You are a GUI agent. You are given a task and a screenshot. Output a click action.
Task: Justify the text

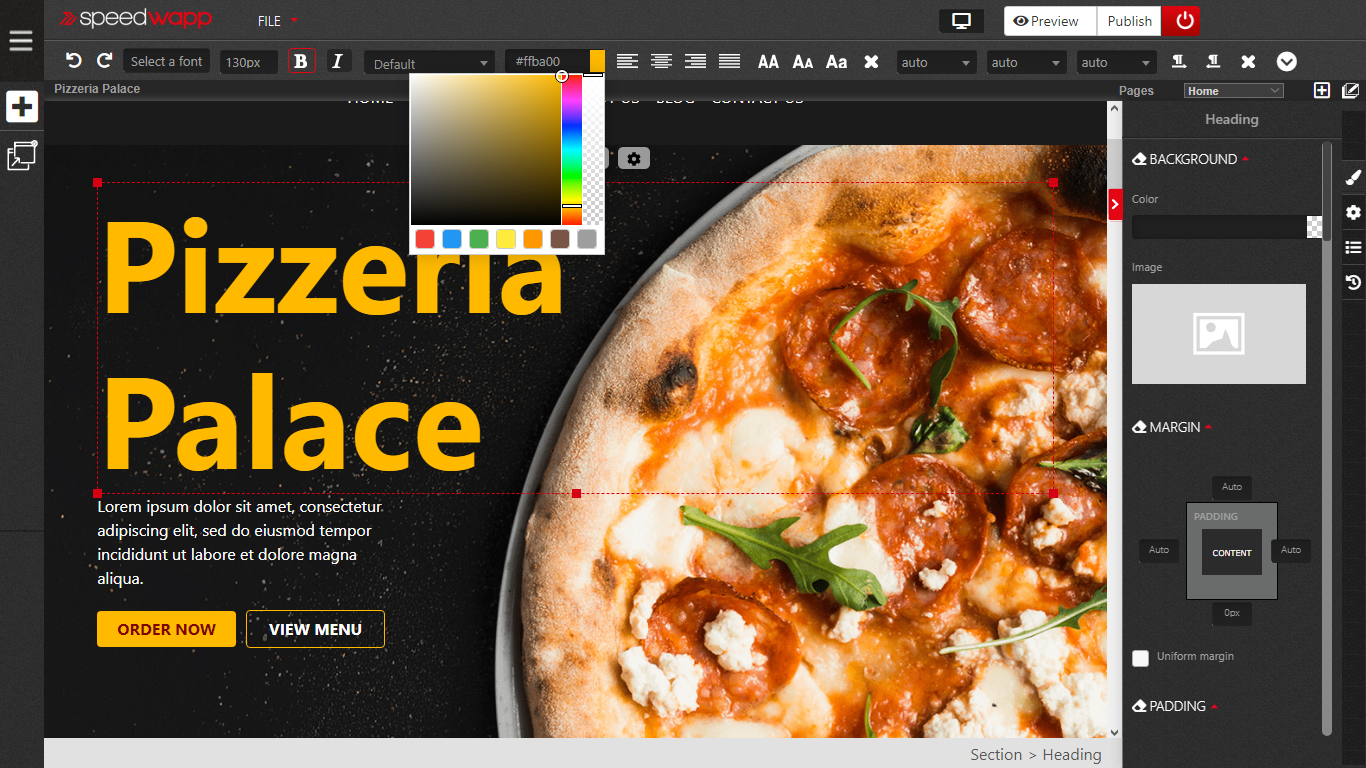coord(729,61)
